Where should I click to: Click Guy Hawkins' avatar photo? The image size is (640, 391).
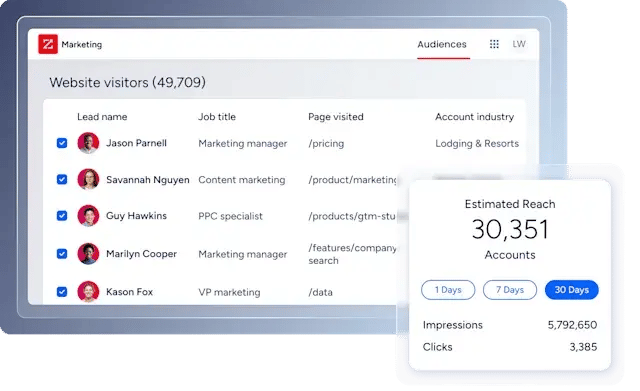point(88,215)
